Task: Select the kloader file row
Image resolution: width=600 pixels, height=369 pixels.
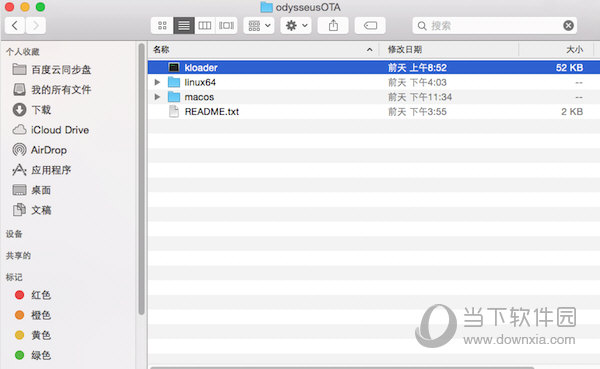Action: [374, 67]
